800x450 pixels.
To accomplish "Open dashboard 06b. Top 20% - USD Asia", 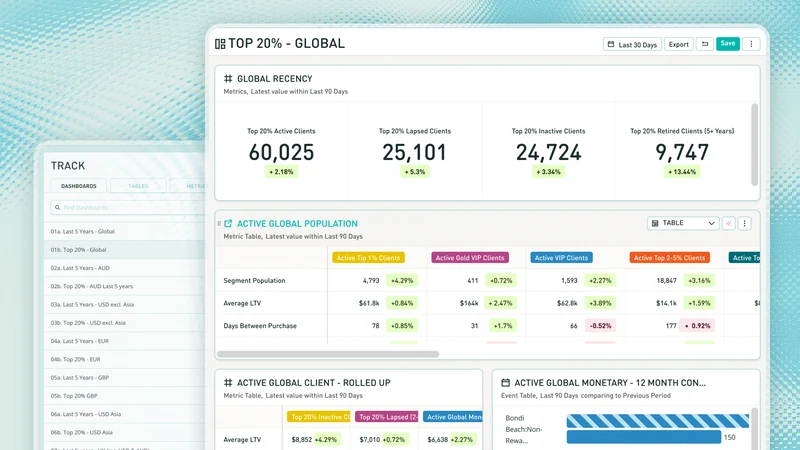I will [124, 432].
